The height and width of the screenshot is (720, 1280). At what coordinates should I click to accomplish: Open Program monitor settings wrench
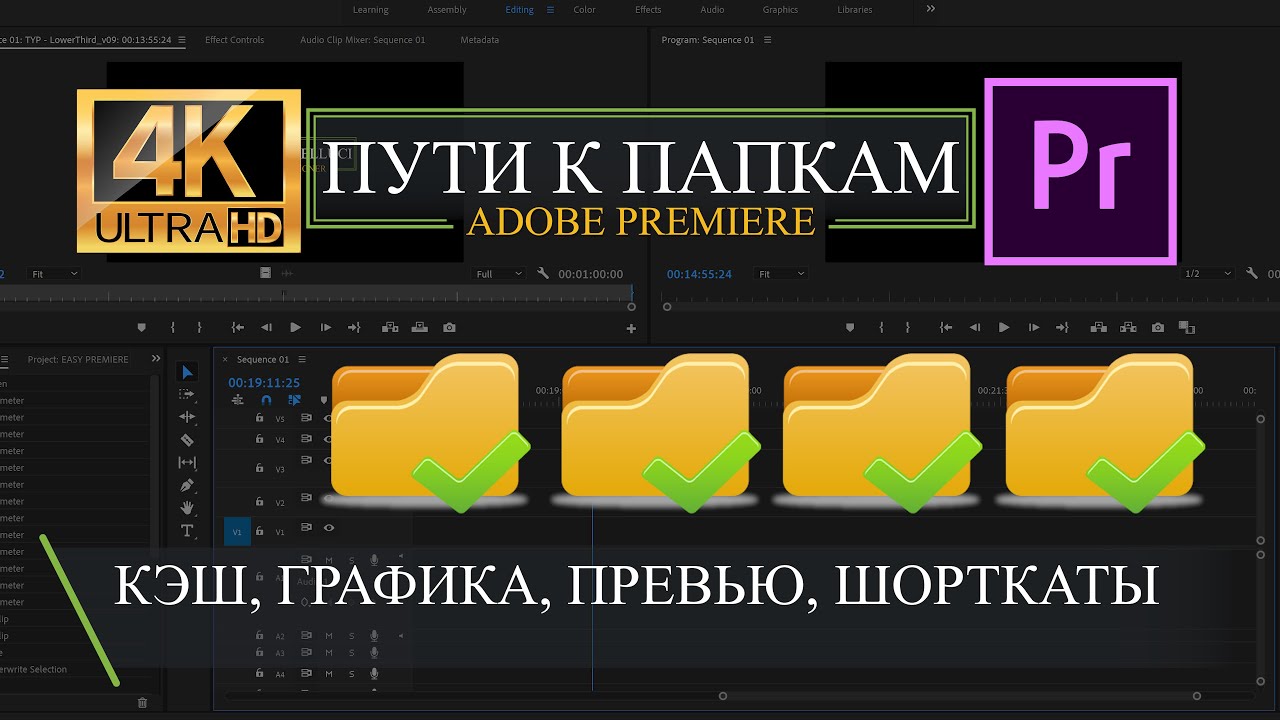pyautogui.click(x=1252, y=274)
